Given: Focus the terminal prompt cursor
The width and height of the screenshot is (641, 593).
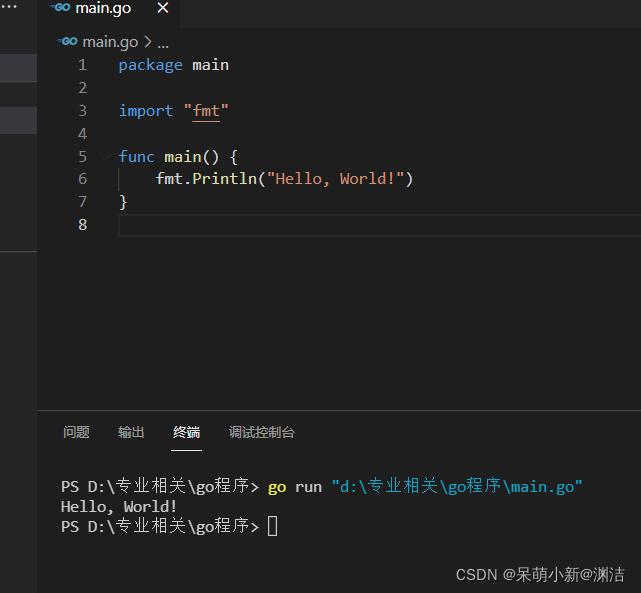Looking at the screenshot, I should click(x=273, y=526).
